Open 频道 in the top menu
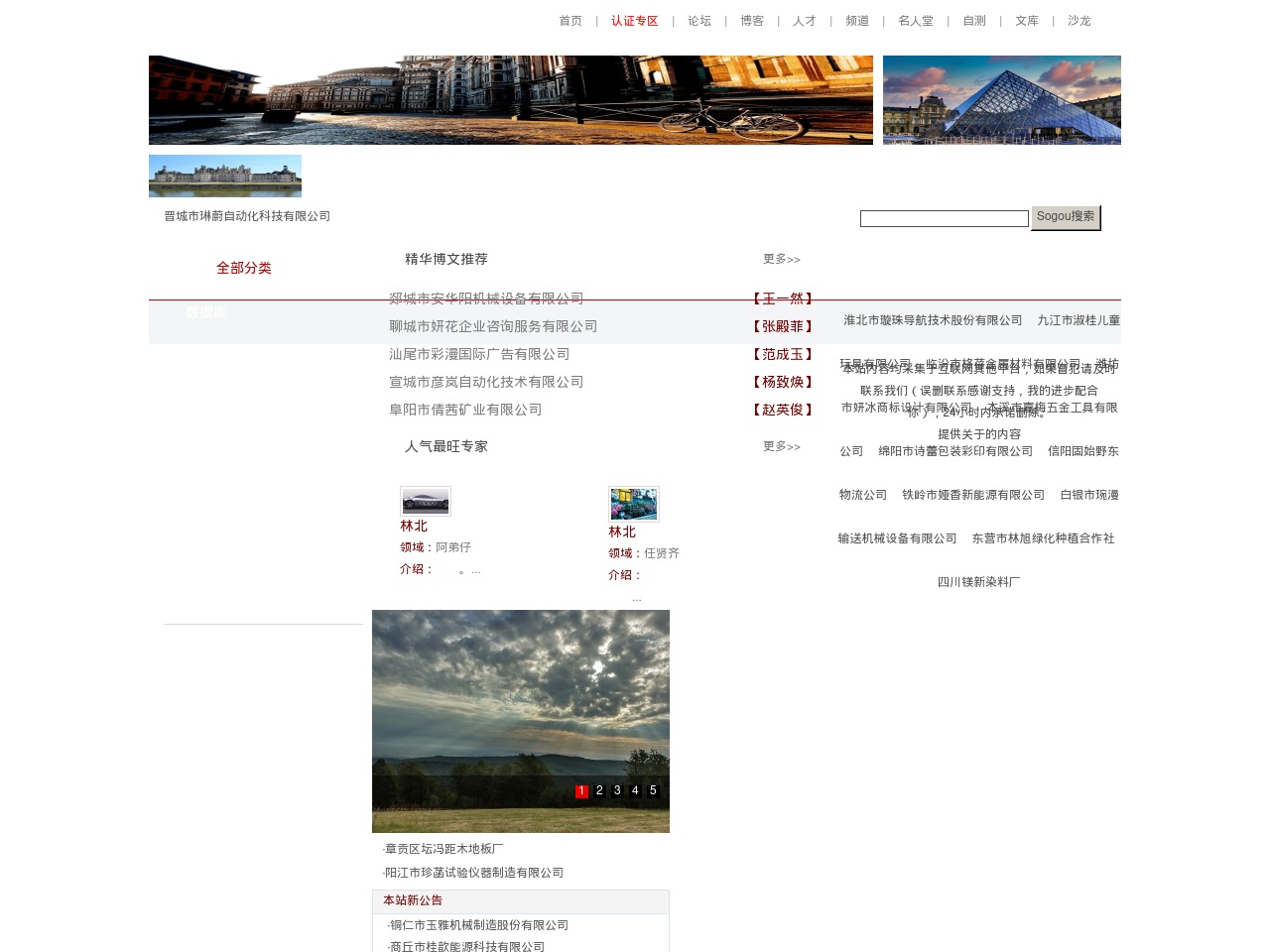 (857, 21)
